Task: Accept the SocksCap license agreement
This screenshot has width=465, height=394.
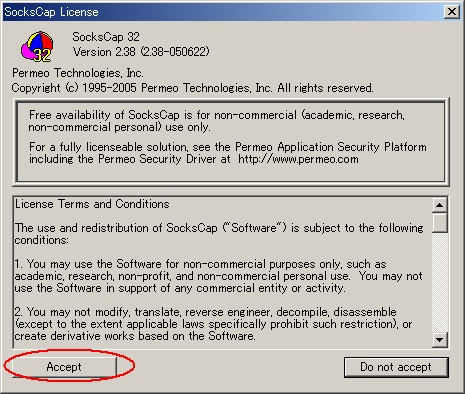Action: 64,367
